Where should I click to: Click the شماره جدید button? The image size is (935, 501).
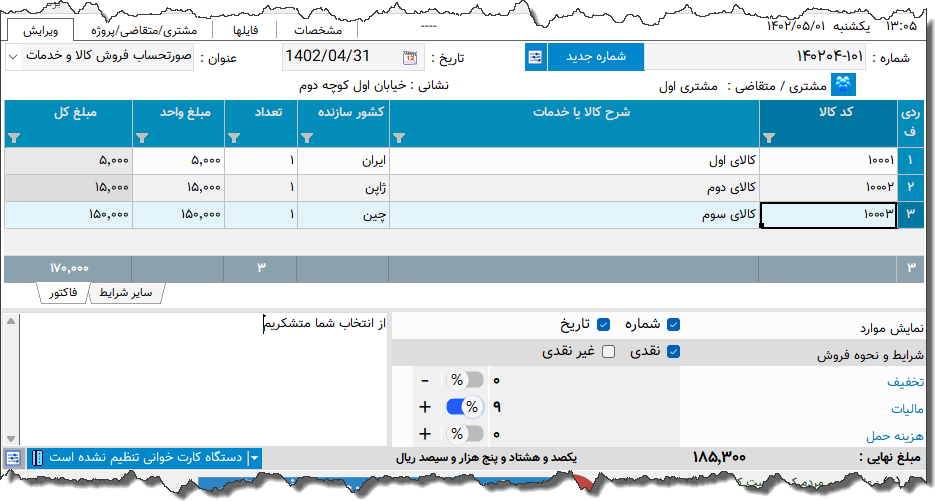click(596, 57)
